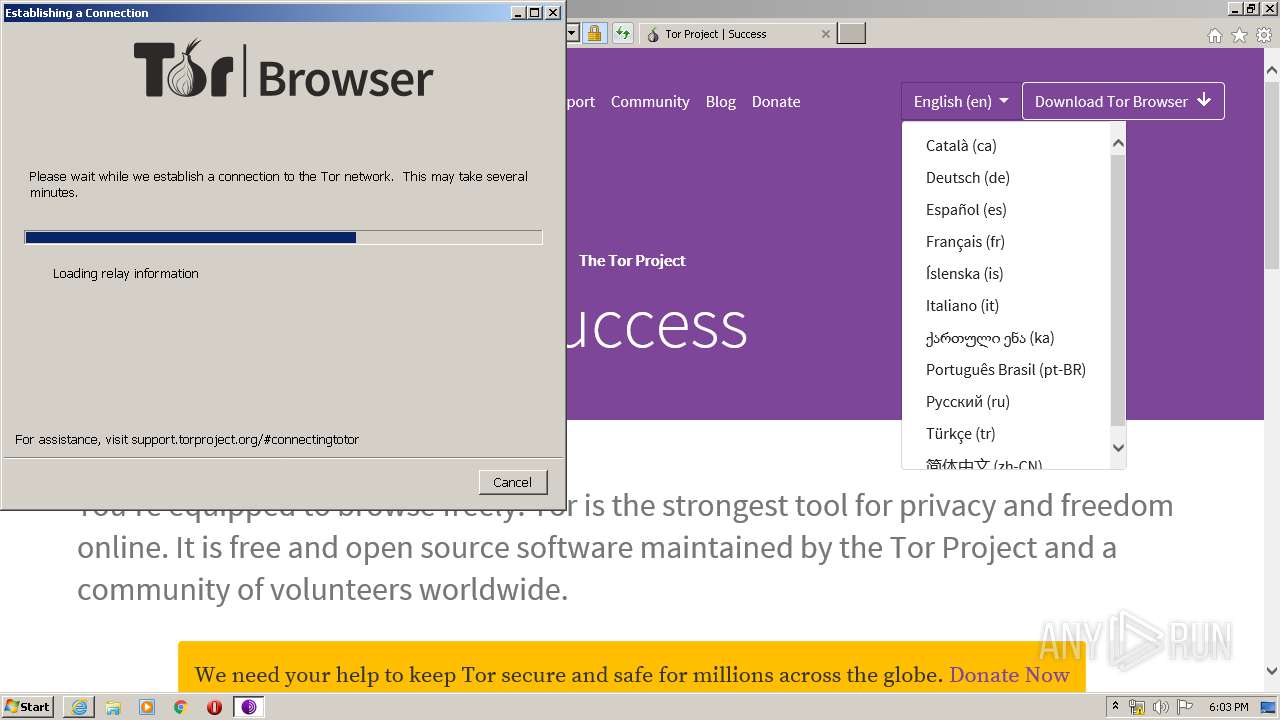Click Internet Explorer taskbar icon
The height and width of the screenshot is (720, 1280).
point(79,707)
